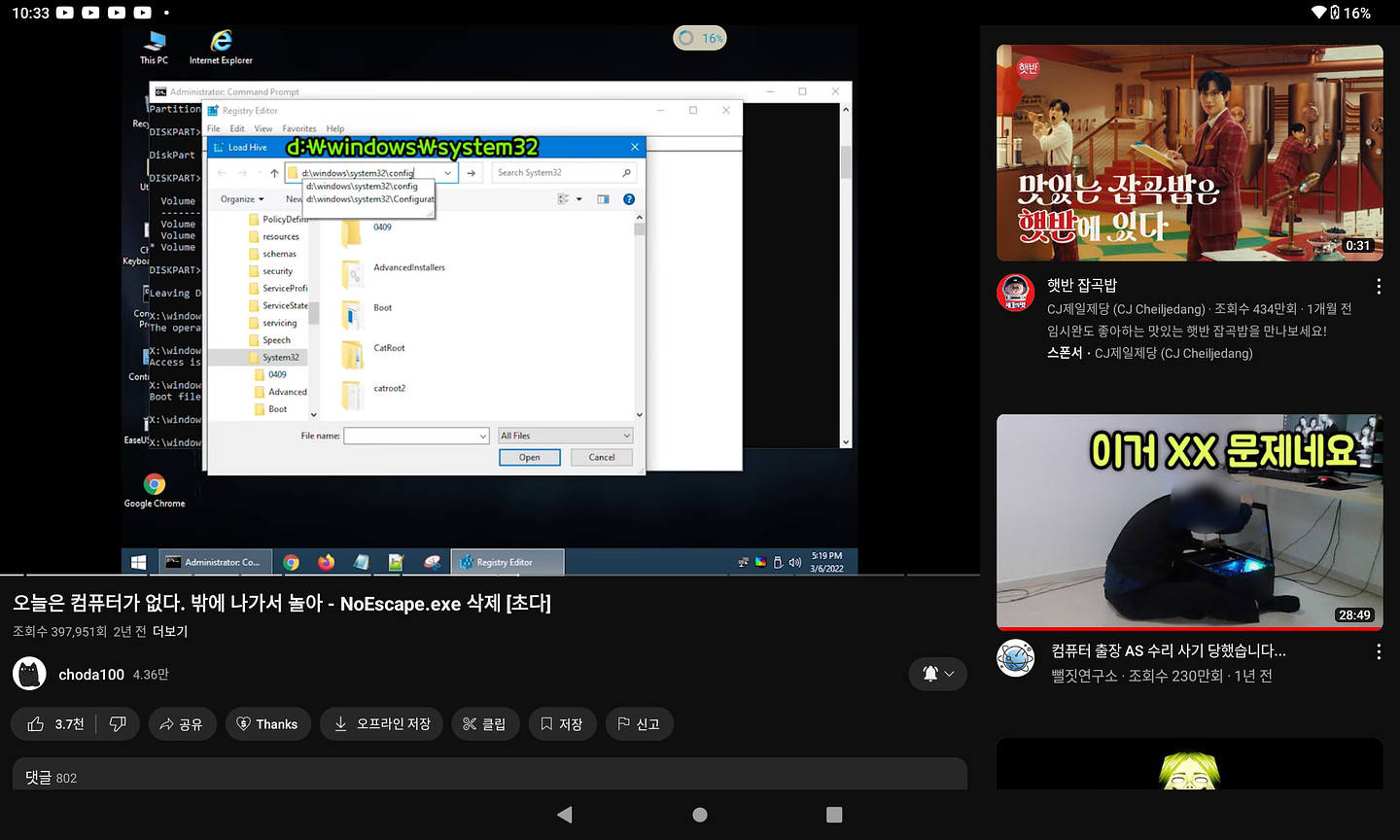Open the 뻘짓연구소 channel avatar
The width and height of the screenshot is (1400, 840).
pyautogui.click(x=1016, y=658)
